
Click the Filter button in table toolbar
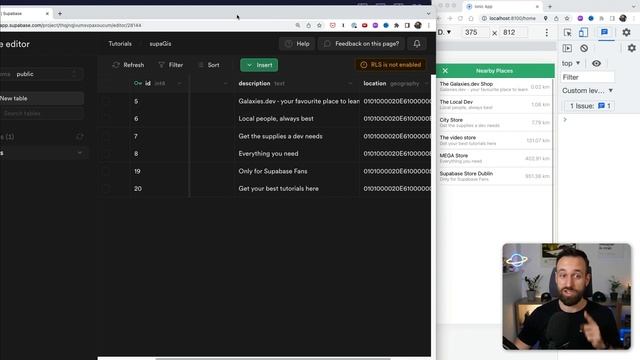171,65
